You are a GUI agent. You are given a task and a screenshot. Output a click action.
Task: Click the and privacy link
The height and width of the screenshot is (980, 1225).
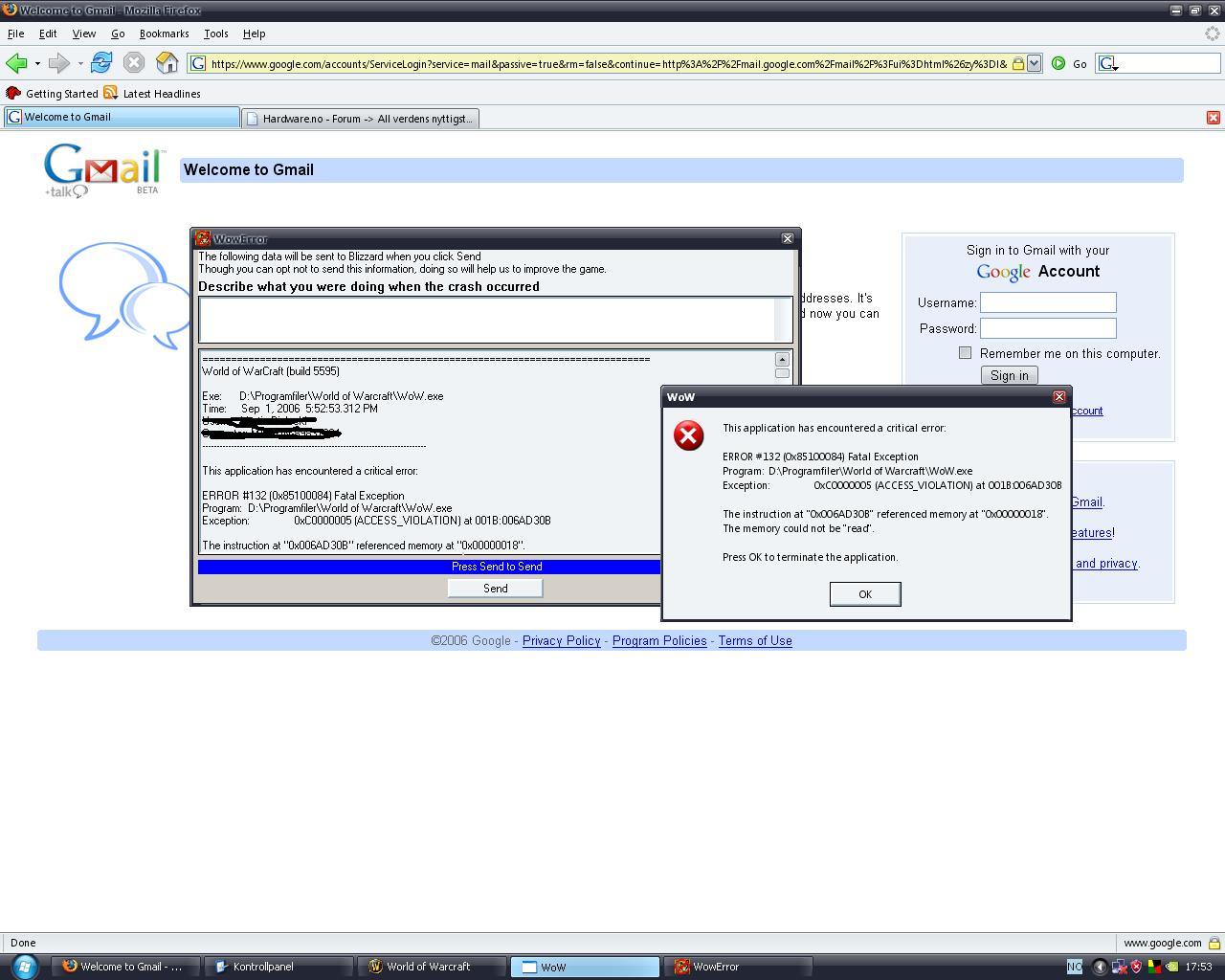click(1106, 563)
